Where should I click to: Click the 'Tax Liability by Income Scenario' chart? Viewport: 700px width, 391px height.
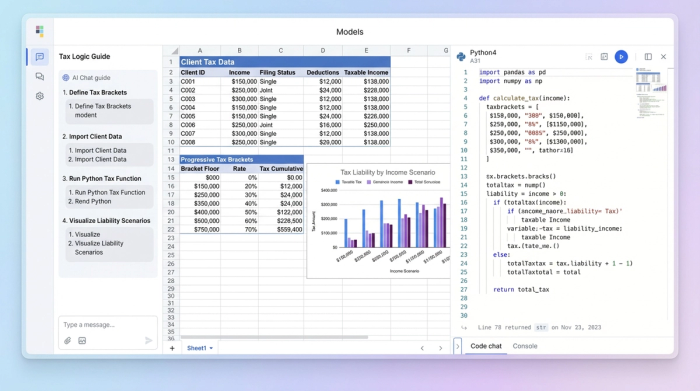[x=379, y=221]
